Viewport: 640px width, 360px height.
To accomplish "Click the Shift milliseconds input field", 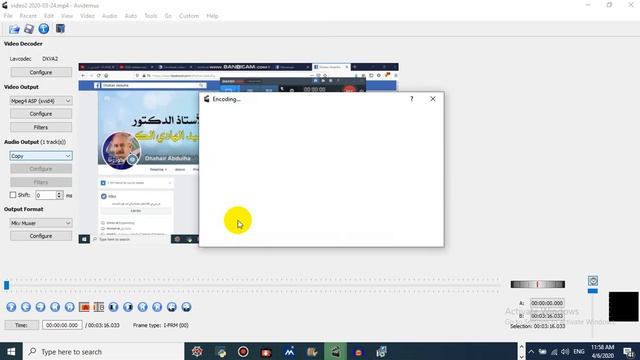I will click(x=46, y=195).
